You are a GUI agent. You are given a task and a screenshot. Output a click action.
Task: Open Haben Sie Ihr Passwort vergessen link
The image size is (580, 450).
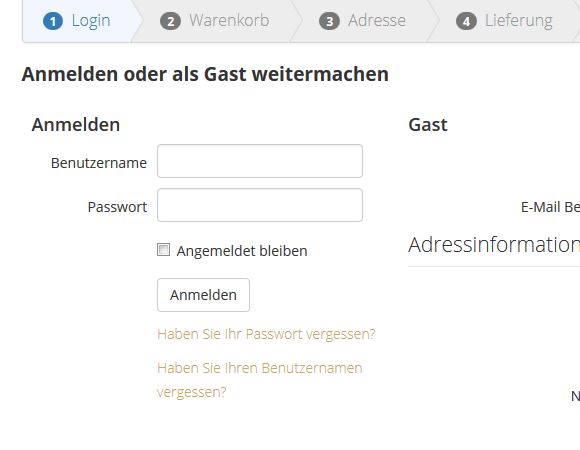(x=266, y=334)
